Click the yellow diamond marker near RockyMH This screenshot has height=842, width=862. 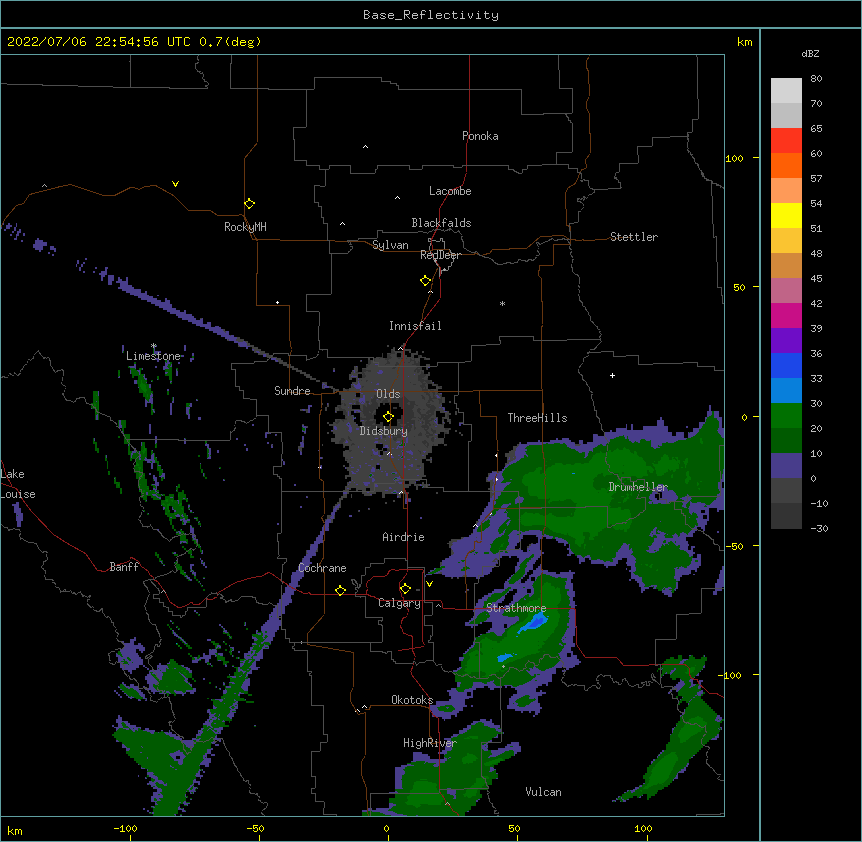[x=249, y=204]
